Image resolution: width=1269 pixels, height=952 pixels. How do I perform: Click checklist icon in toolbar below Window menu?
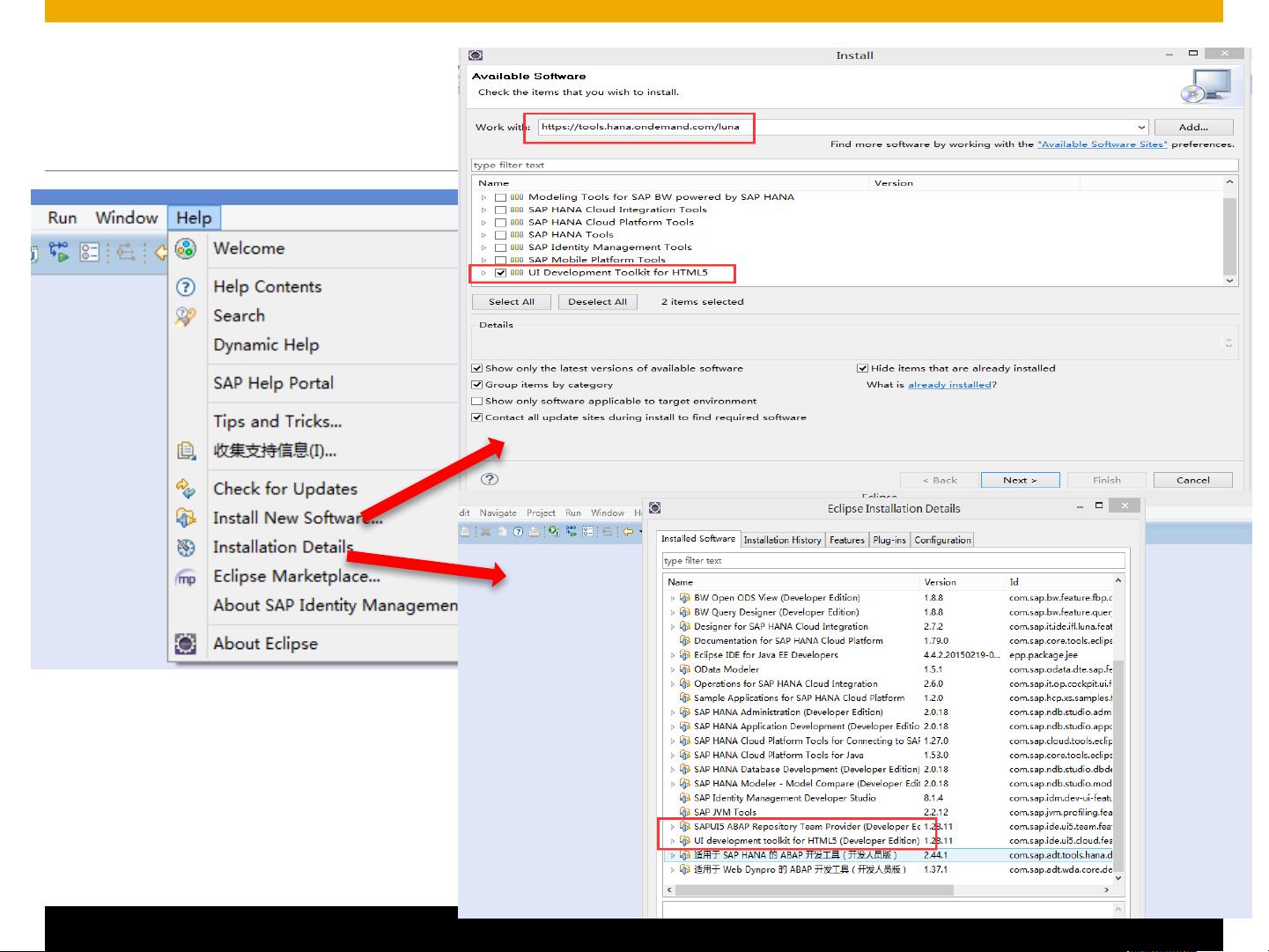coord(89,253)
